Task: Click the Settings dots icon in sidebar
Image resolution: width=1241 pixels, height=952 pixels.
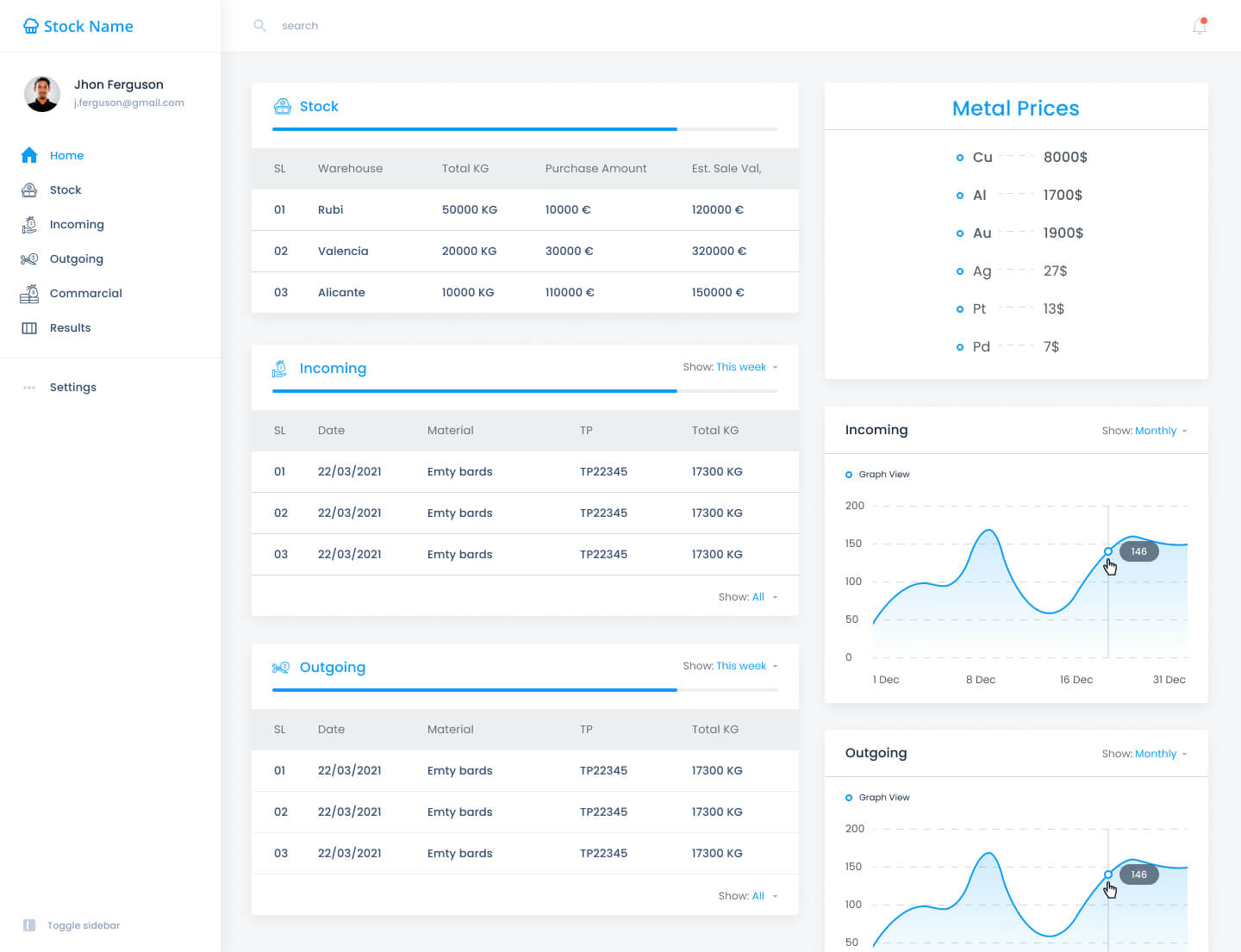Action: (x=29, y=388)
